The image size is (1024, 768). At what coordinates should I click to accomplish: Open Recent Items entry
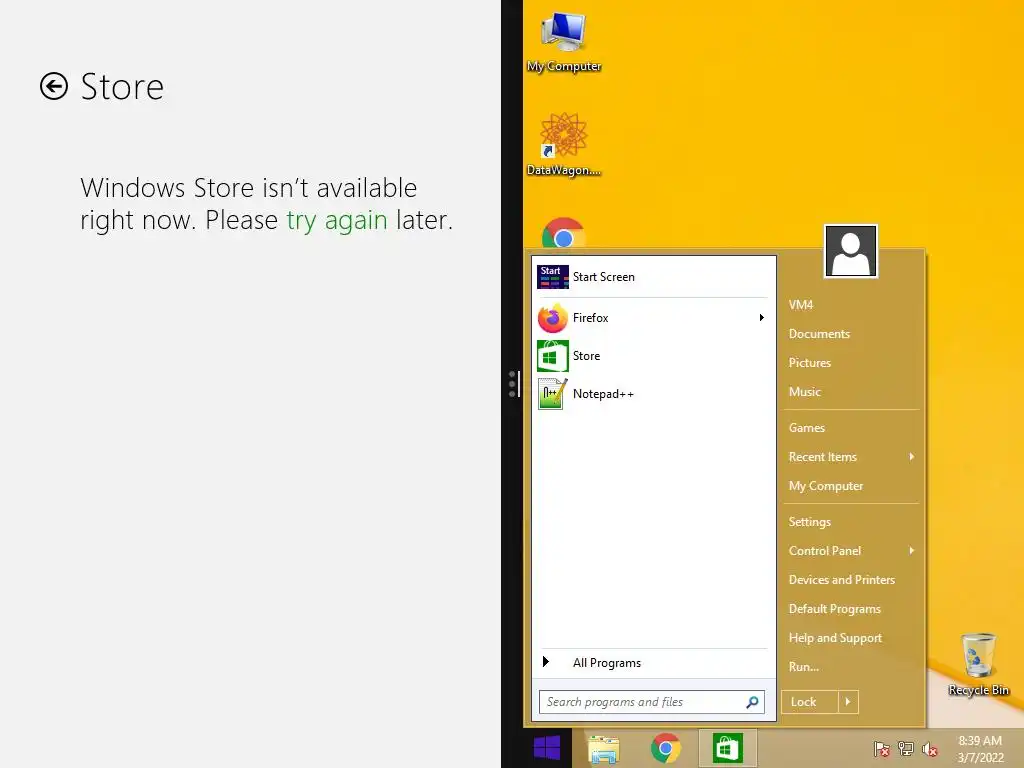pos(851,457)
